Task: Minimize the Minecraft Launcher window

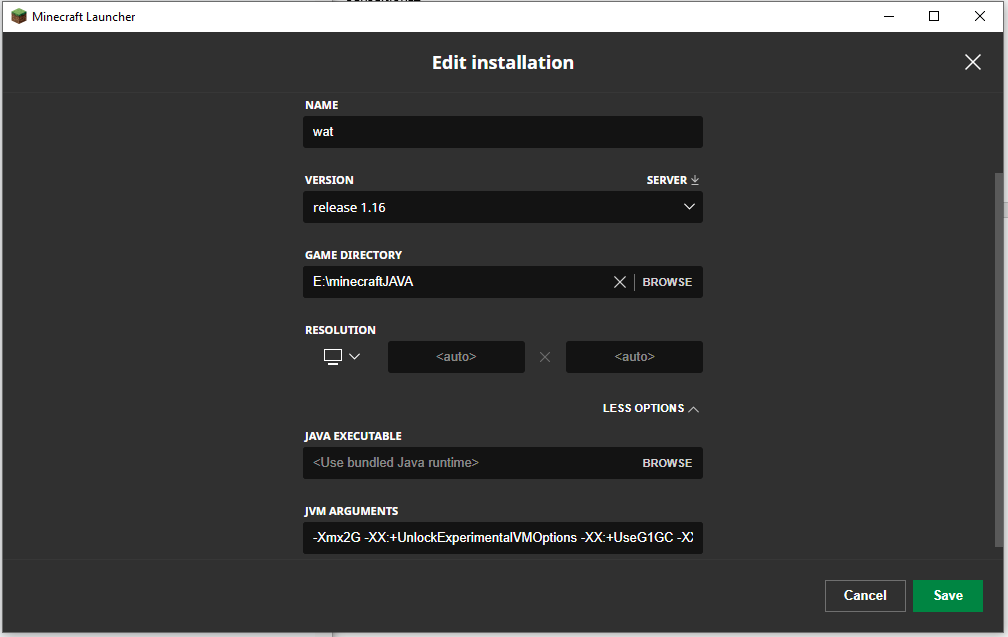Action: 889,16
